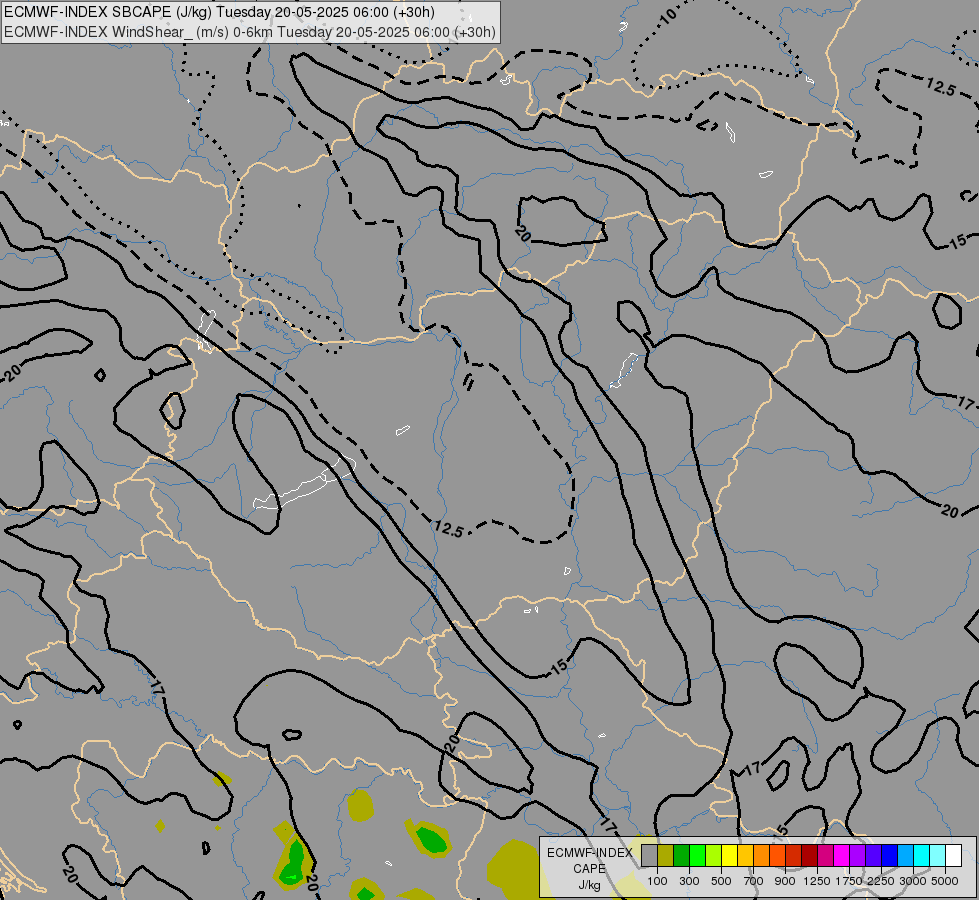Click the legend value "700"
Image resolution: width=979 pixels, height=900 pixels.
click(754, 881)
